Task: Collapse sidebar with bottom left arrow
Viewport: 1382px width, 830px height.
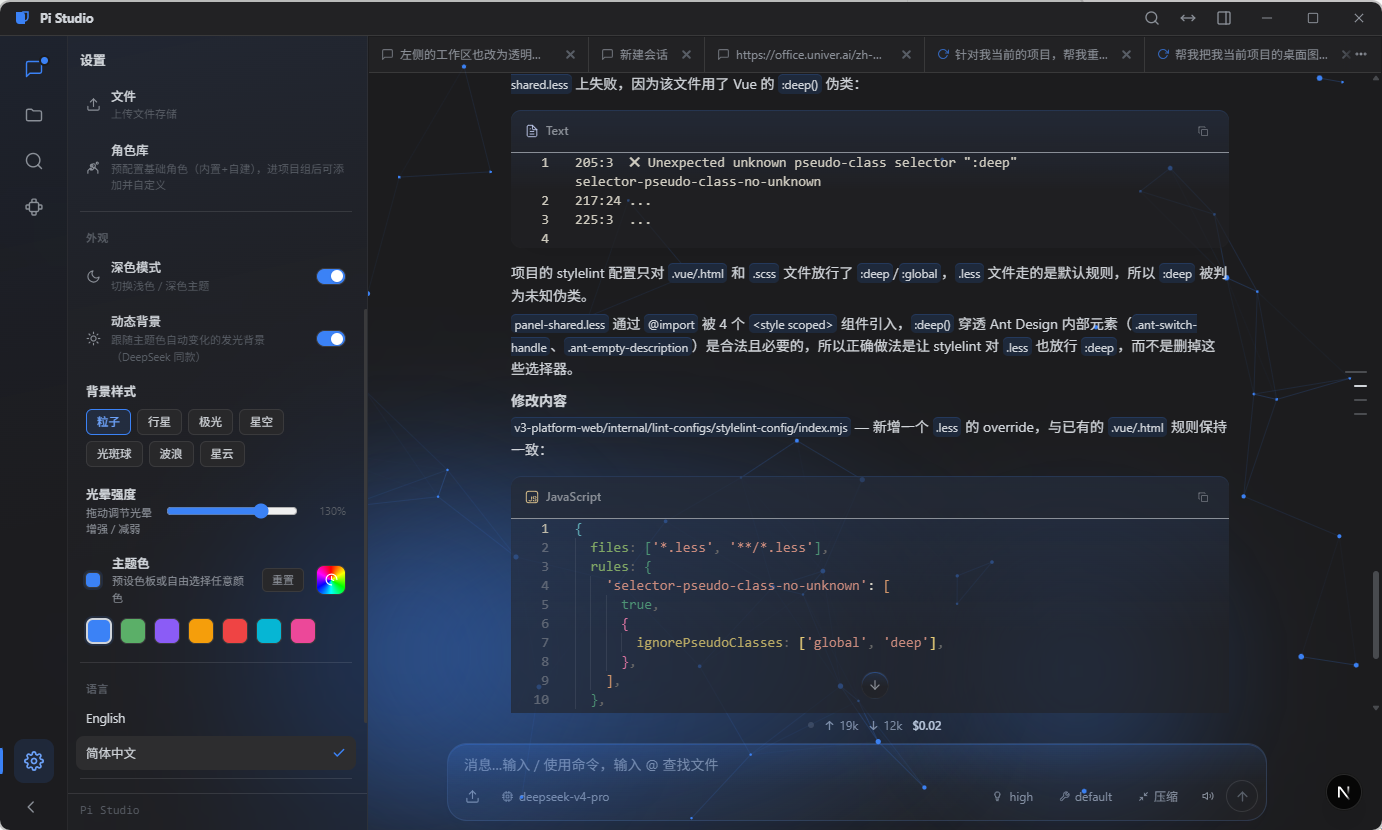Action: click(31, 807)
